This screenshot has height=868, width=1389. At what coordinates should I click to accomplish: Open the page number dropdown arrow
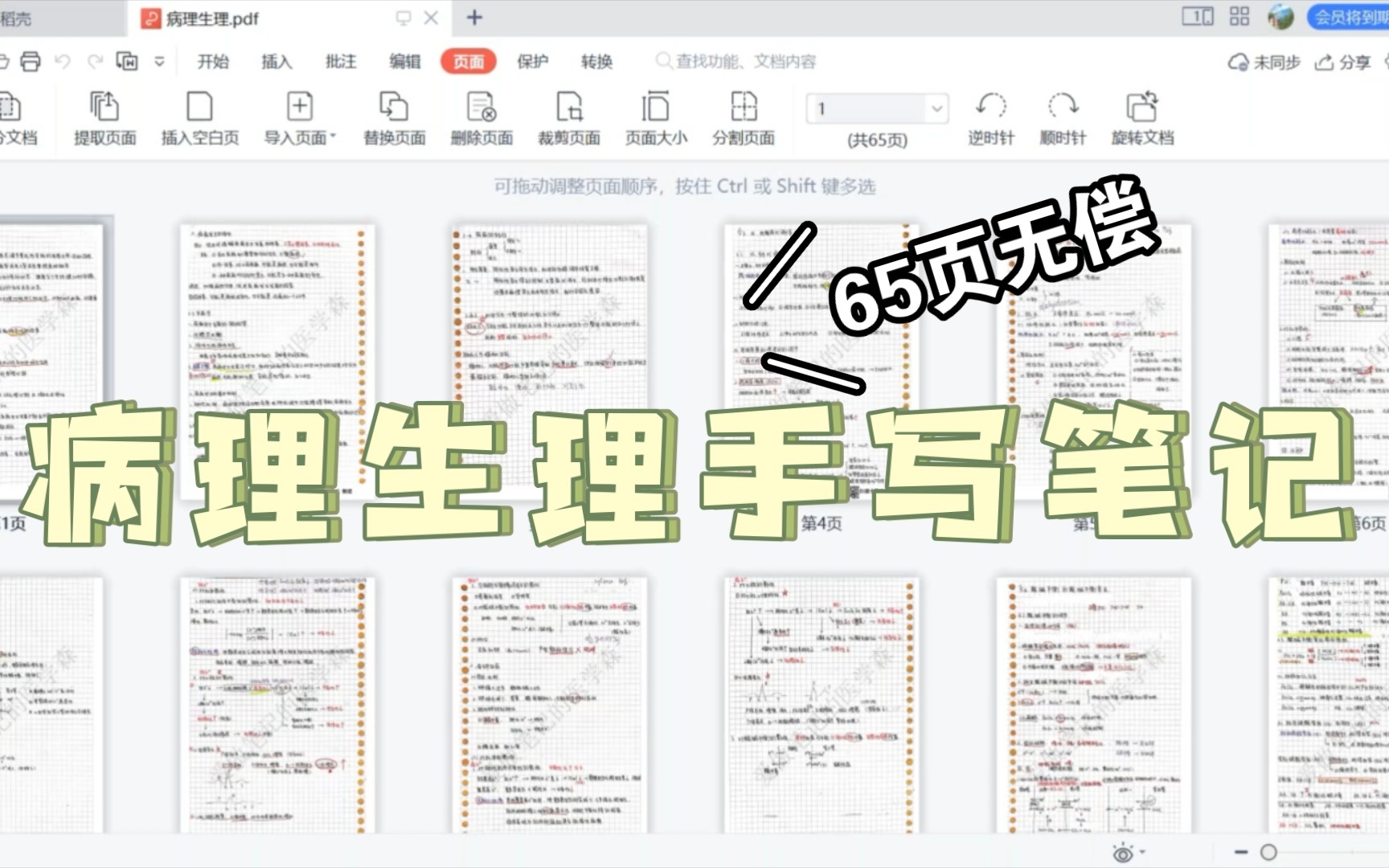click(x=936, y=108)
